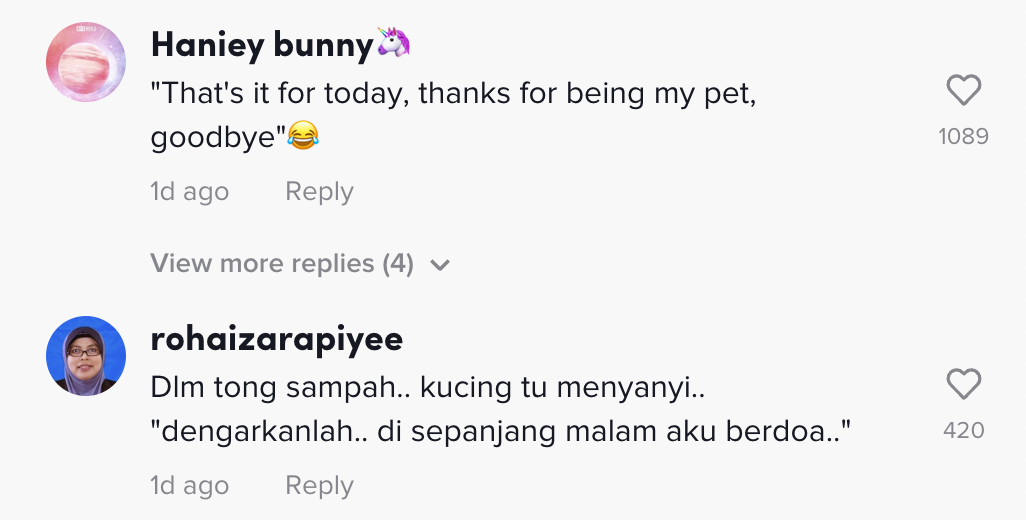Click "1d ago" under Haniey bunny's comment

click(x=189, y=192)
